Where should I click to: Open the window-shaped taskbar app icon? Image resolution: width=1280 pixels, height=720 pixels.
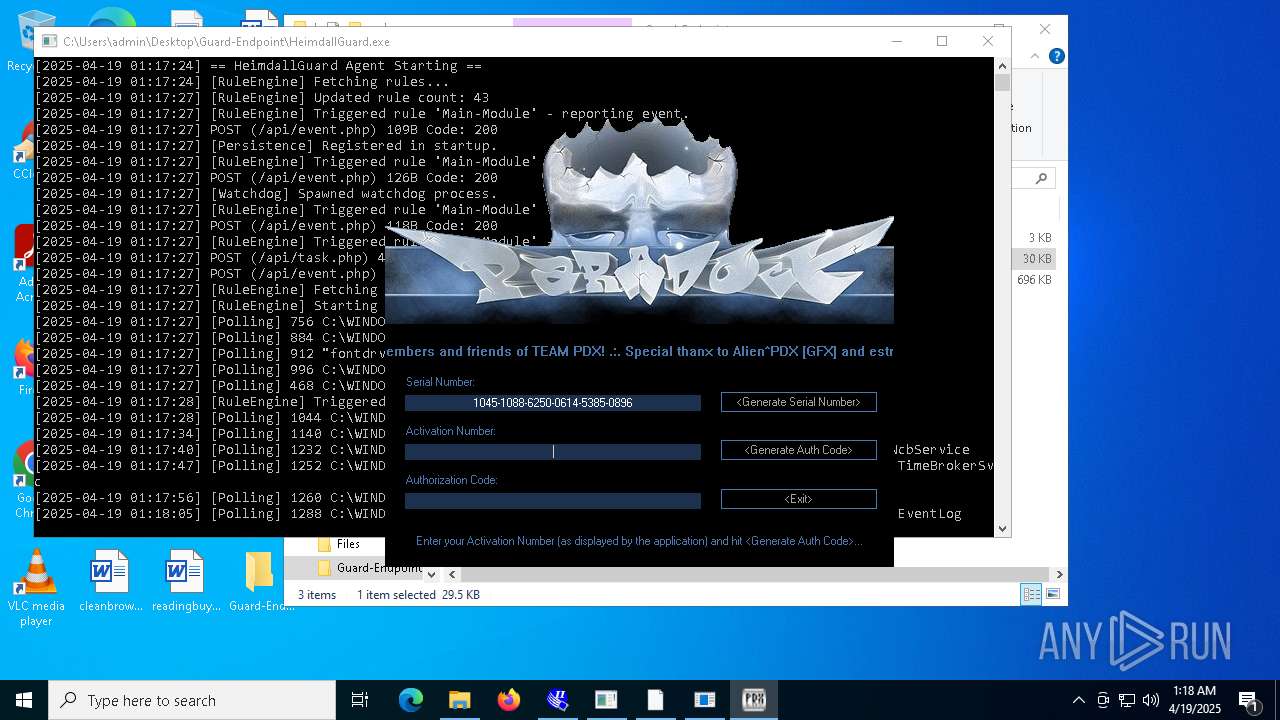pyautogui.click(x=607, y=700)
